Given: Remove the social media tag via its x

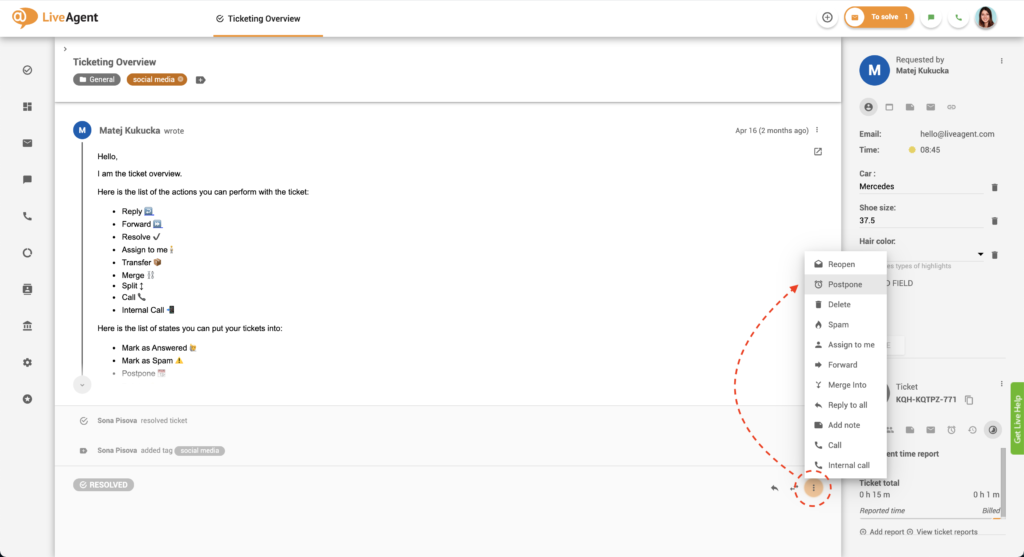Looking at the screenshot, I should click(181, 79).
